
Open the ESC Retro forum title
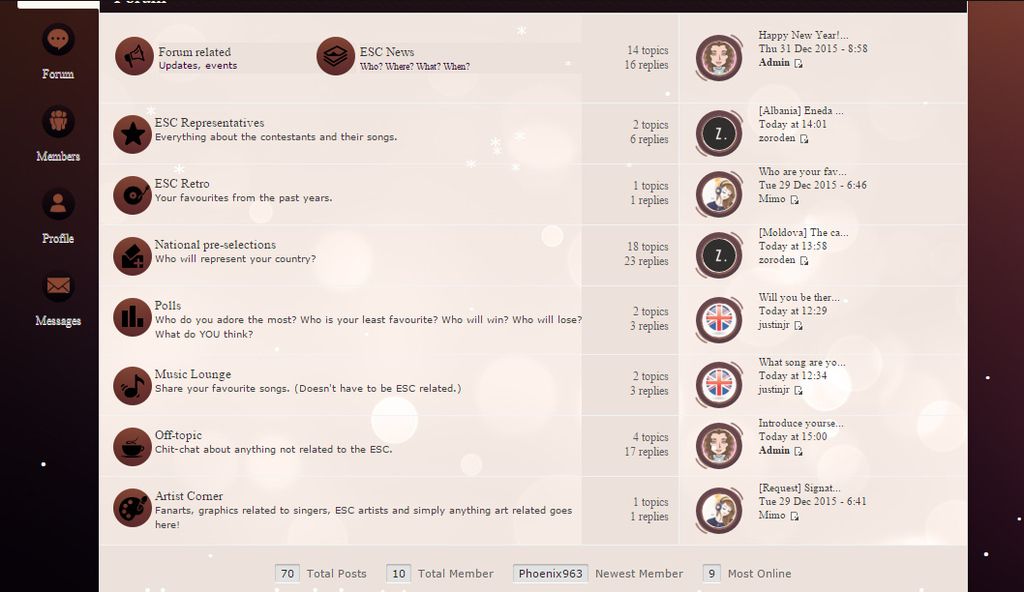(x=182, y=184)
